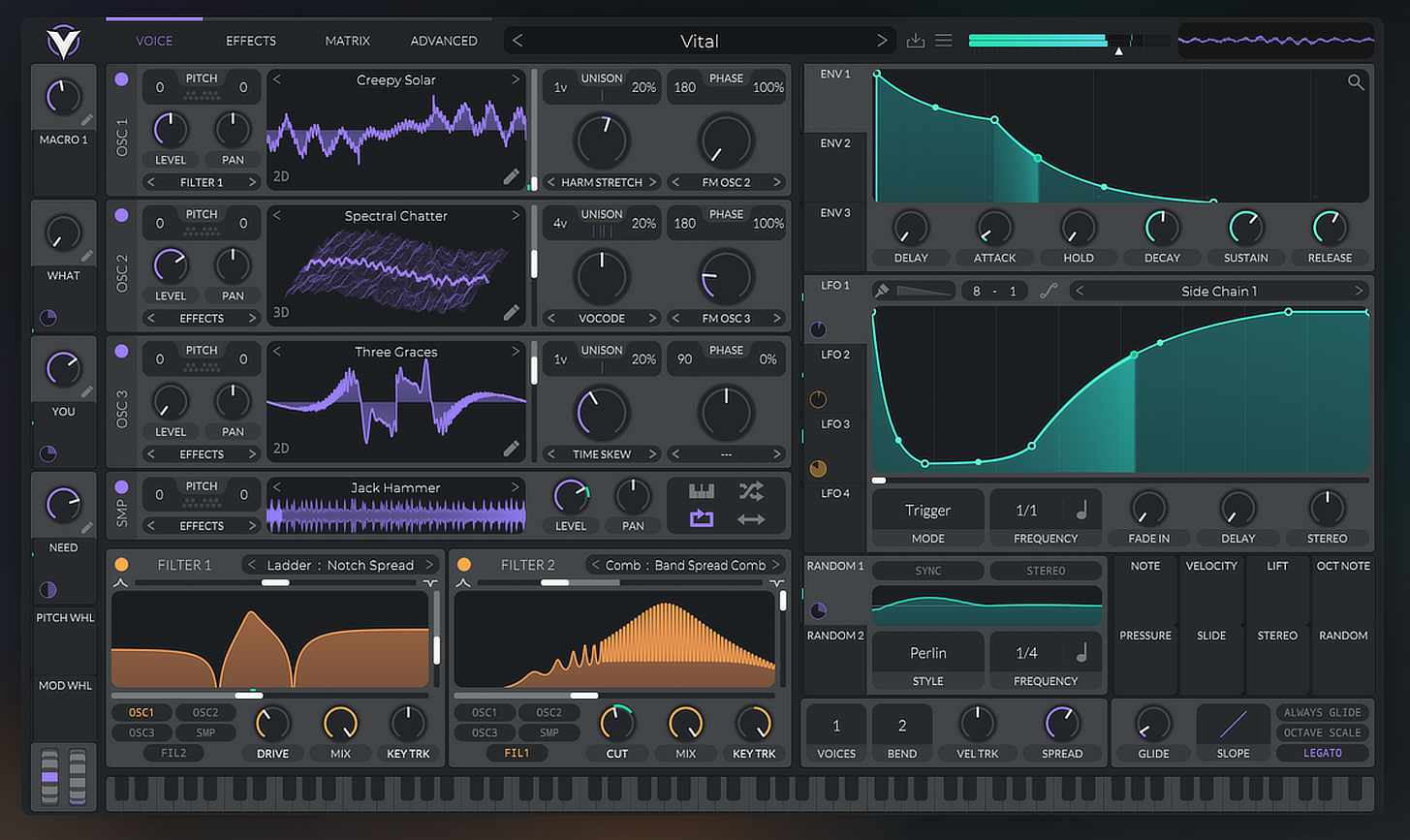Open the HARM STRETCH spectral morph selector
Image resolution: width=1410 pixels, height=840 pixels.
(x=602, y=182)
